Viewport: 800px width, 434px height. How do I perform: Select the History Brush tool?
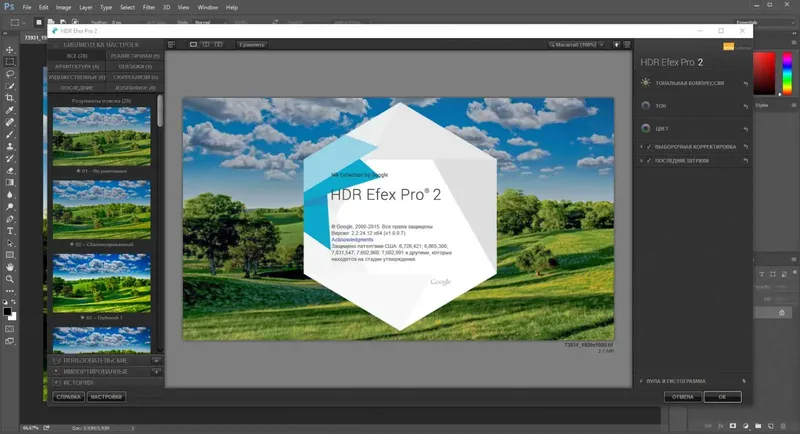[x=10, y=159]
